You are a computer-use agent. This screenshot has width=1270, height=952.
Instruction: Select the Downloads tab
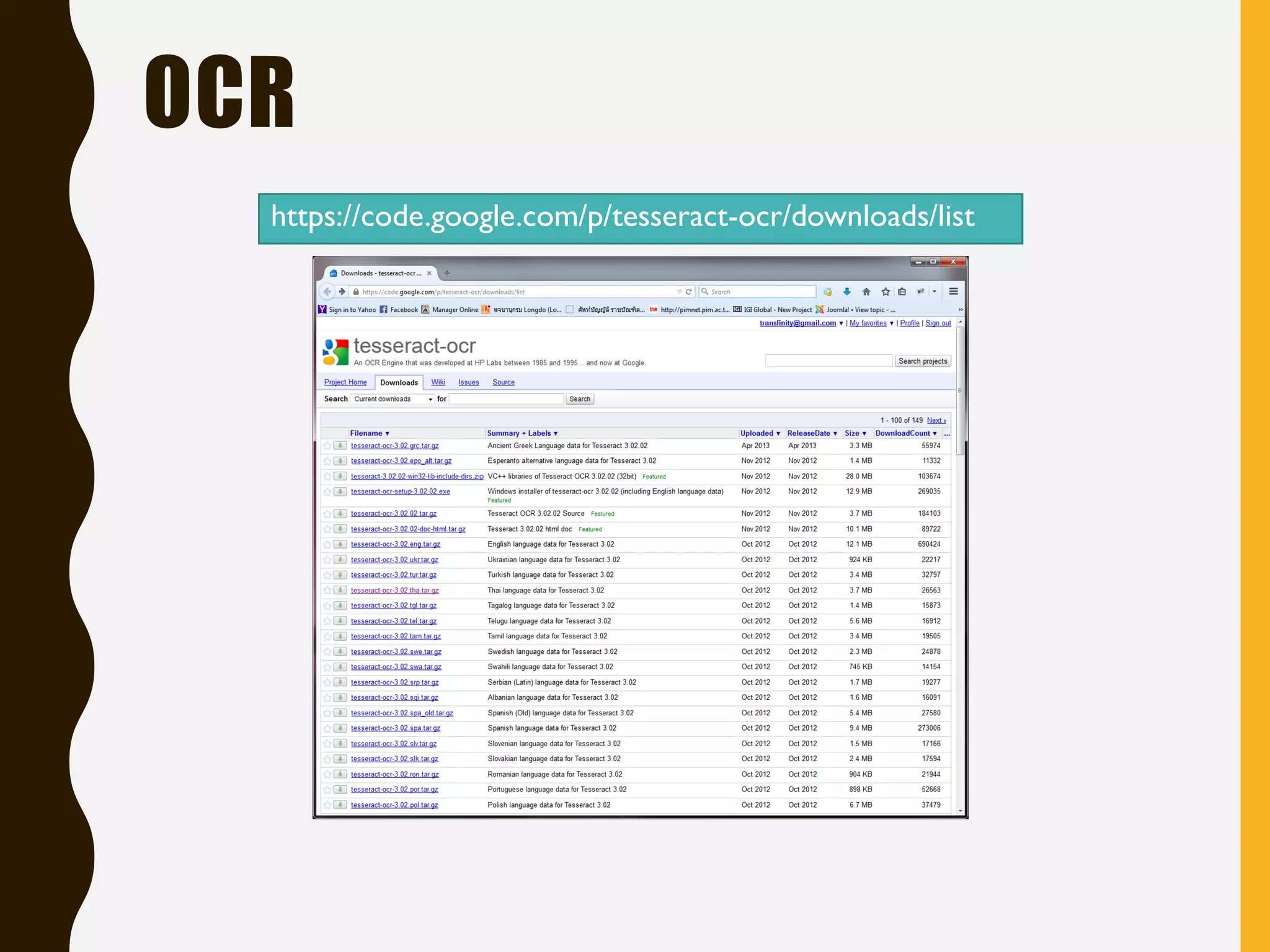point(399,382)
